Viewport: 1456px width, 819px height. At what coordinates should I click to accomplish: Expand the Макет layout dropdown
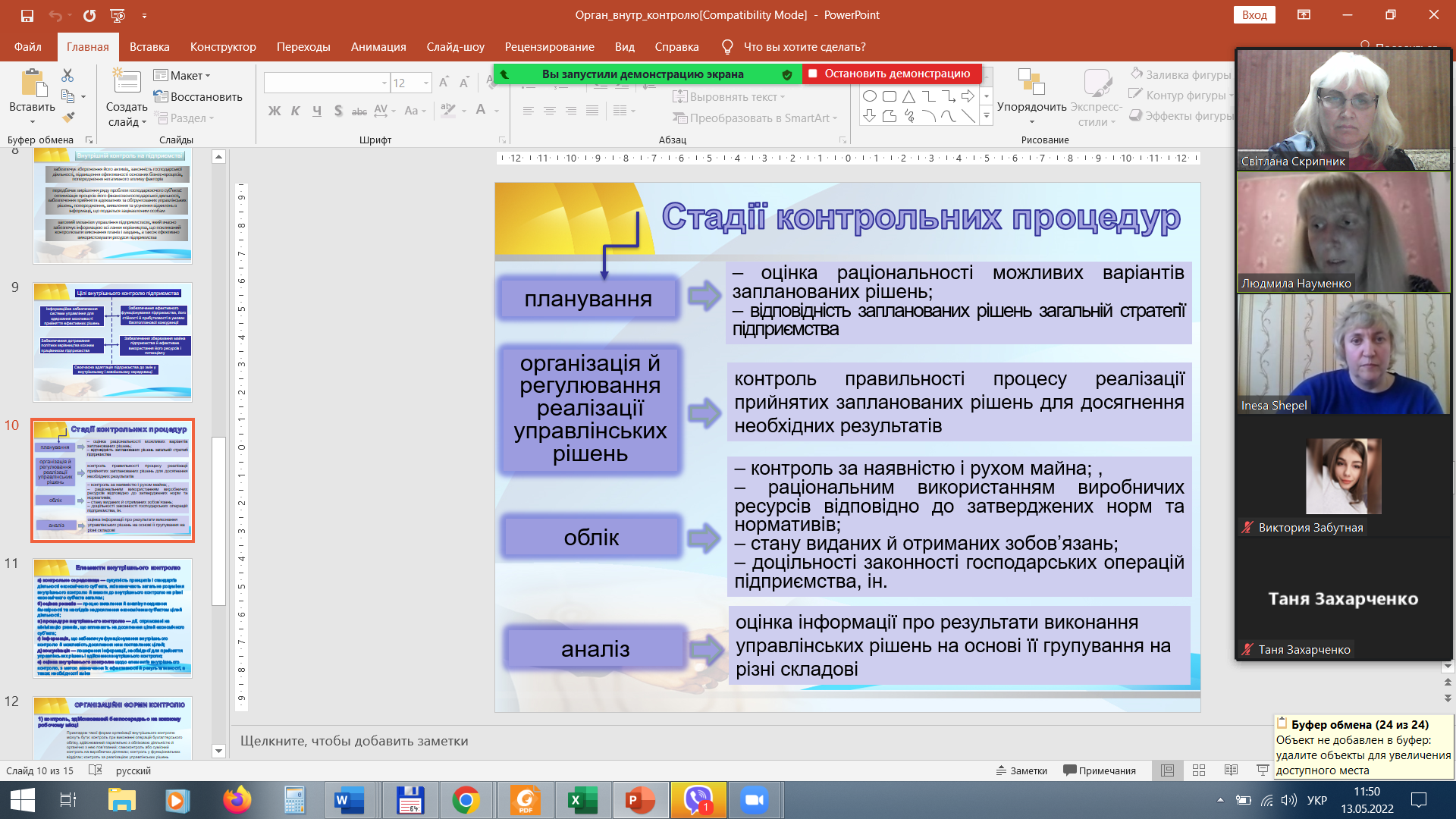click(183, 75)
